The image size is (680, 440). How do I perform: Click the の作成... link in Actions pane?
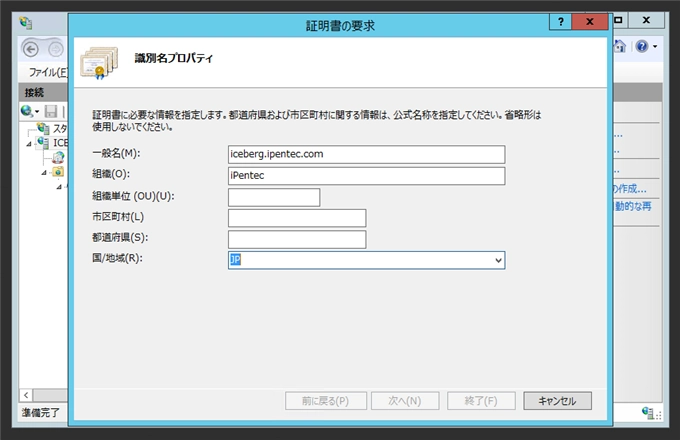[630, 189]
